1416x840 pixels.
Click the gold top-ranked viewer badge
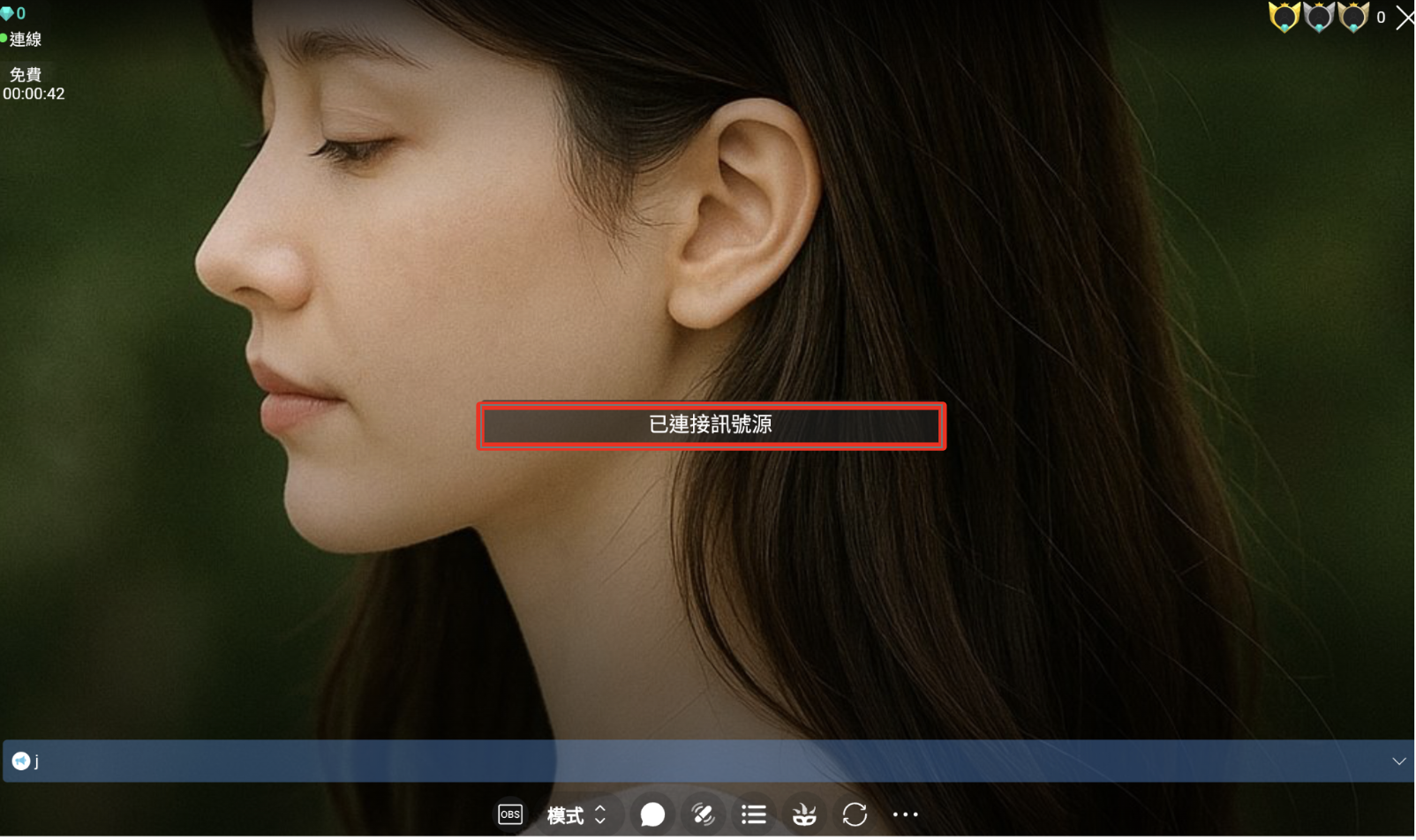1284,17
